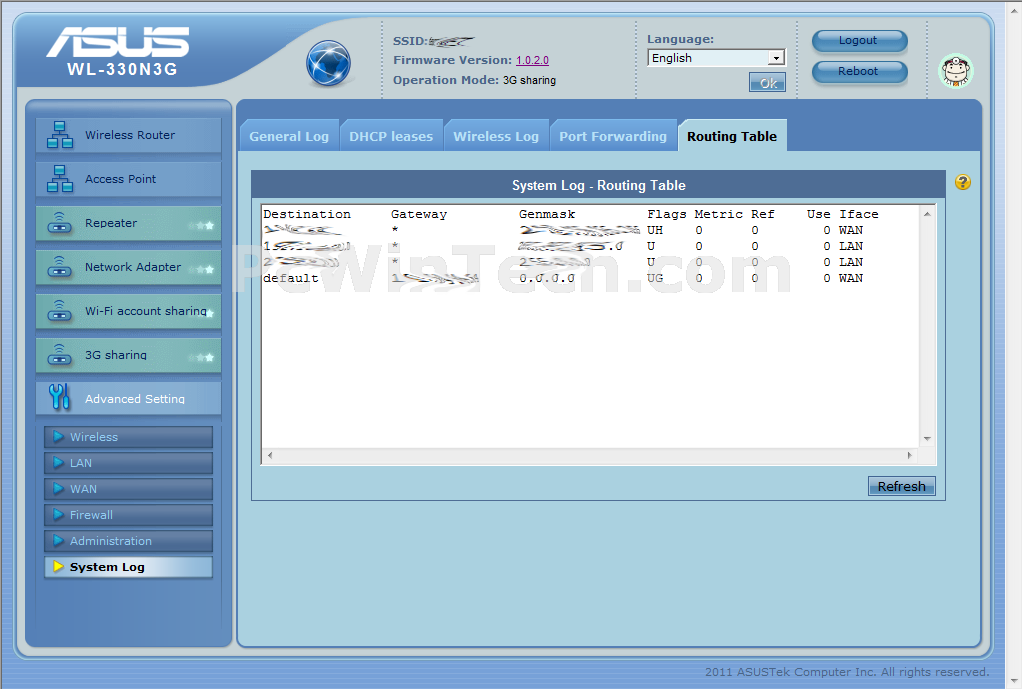Click the ASUS logo

(x=117, y=42)
